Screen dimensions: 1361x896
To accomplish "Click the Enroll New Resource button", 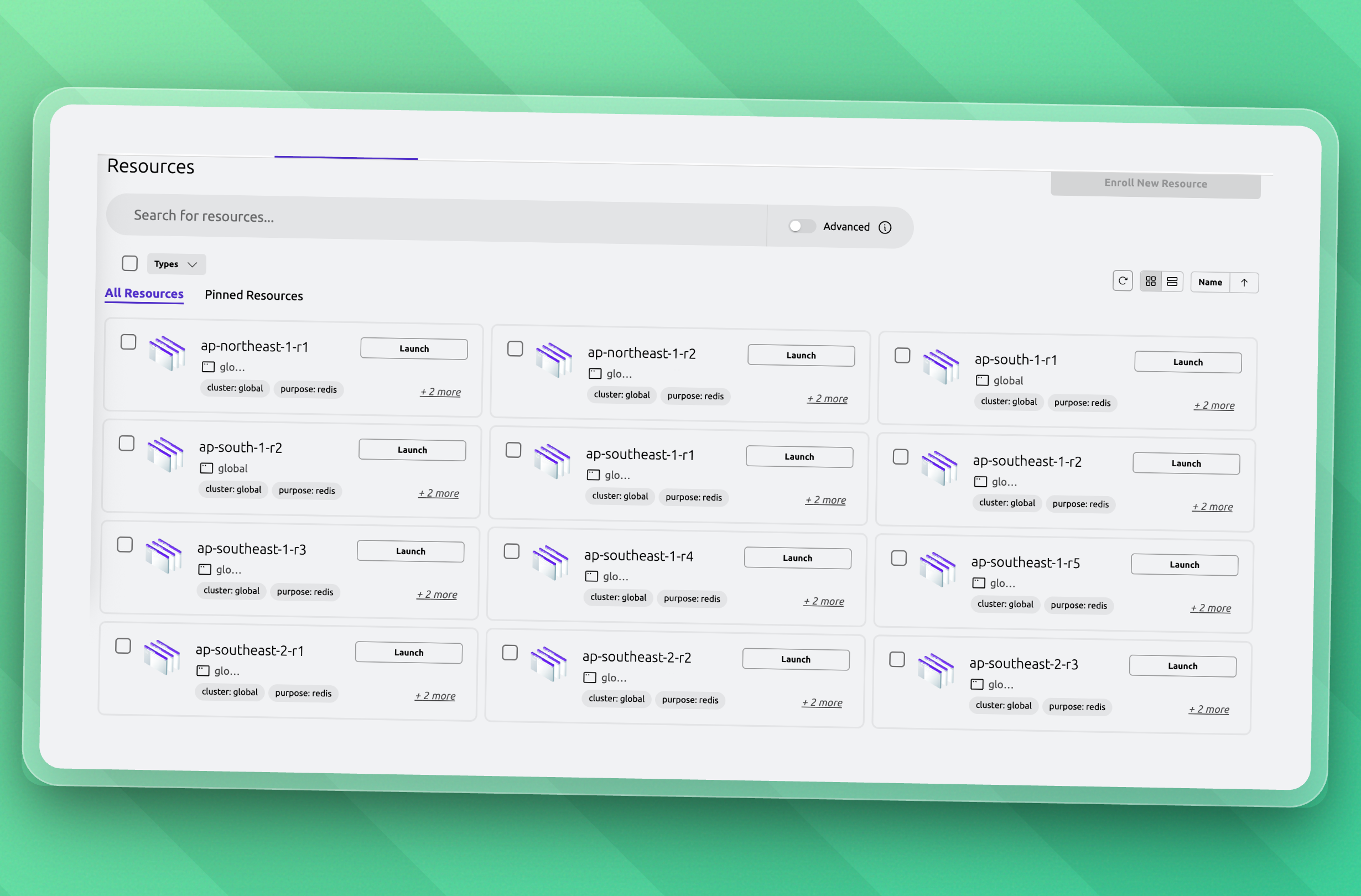I will tap(1156, 183).
